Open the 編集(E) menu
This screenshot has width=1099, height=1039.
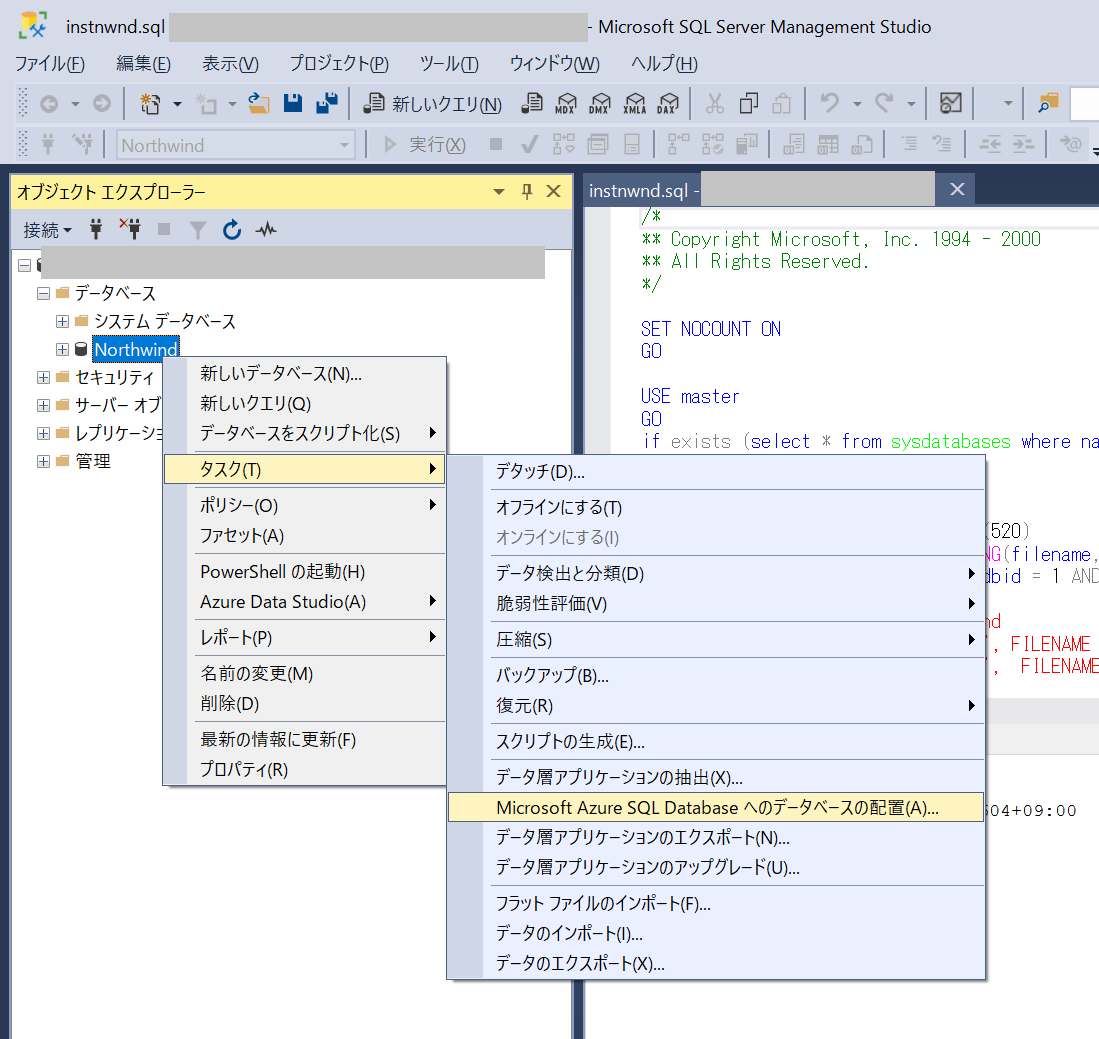click(x=144, y=64)
